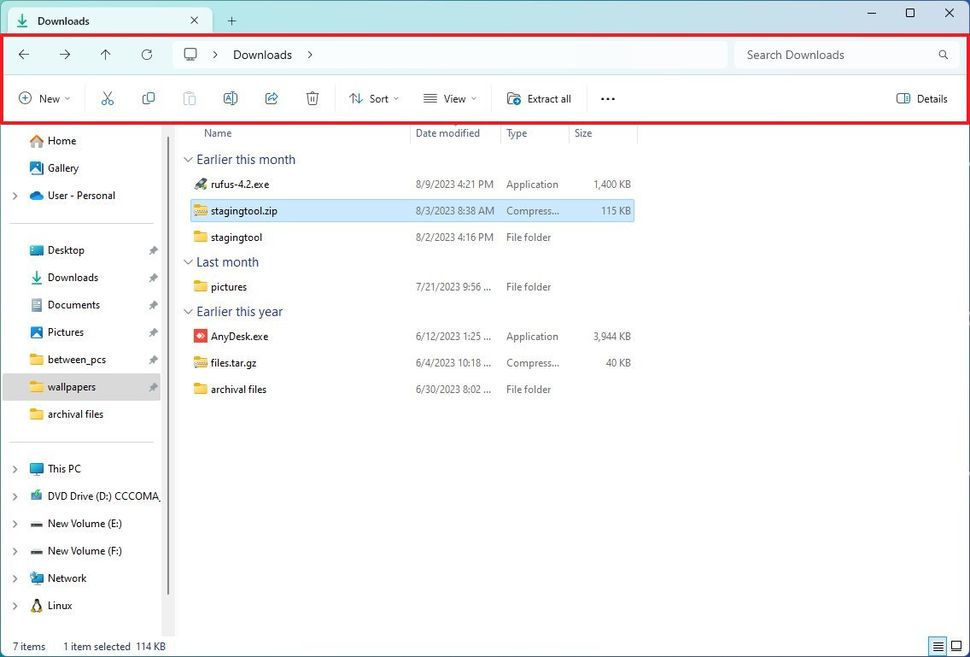Click the Downloads window tab
This screenshot has height=657, width=970.
[x=110, y=20]
